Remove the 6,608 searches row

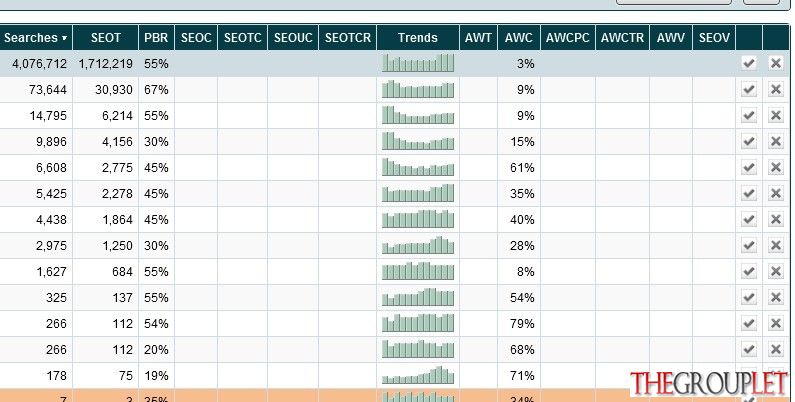pos(776,167)
